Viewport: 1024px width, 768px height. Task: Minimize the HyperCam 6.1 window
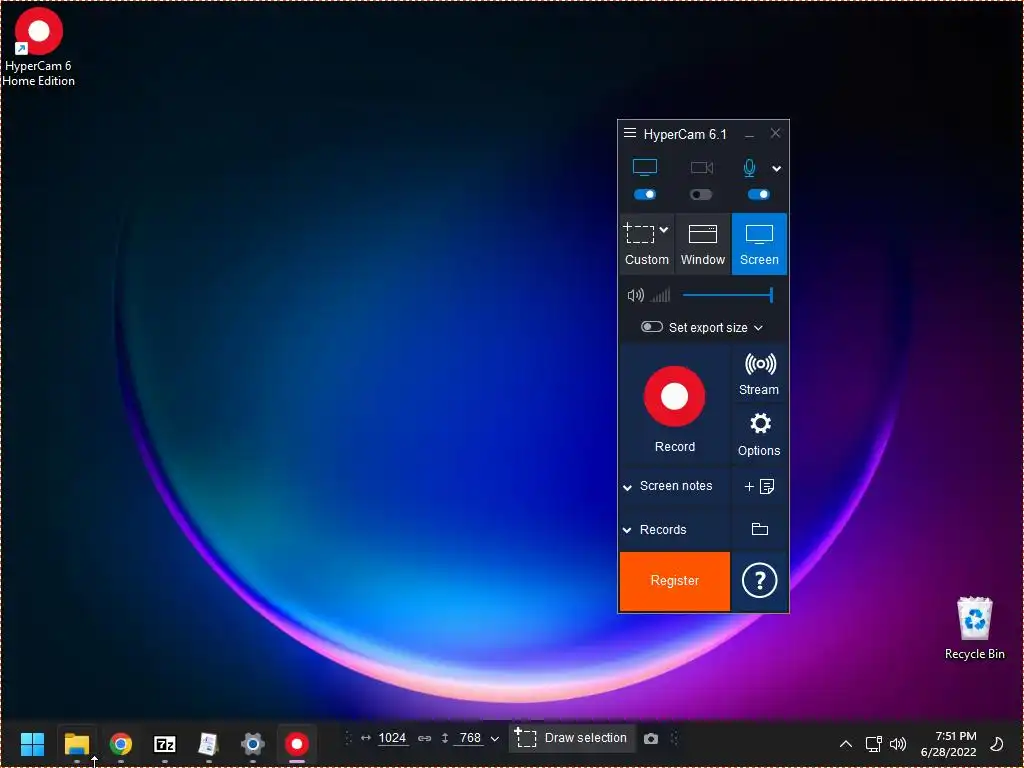[749, 135]
